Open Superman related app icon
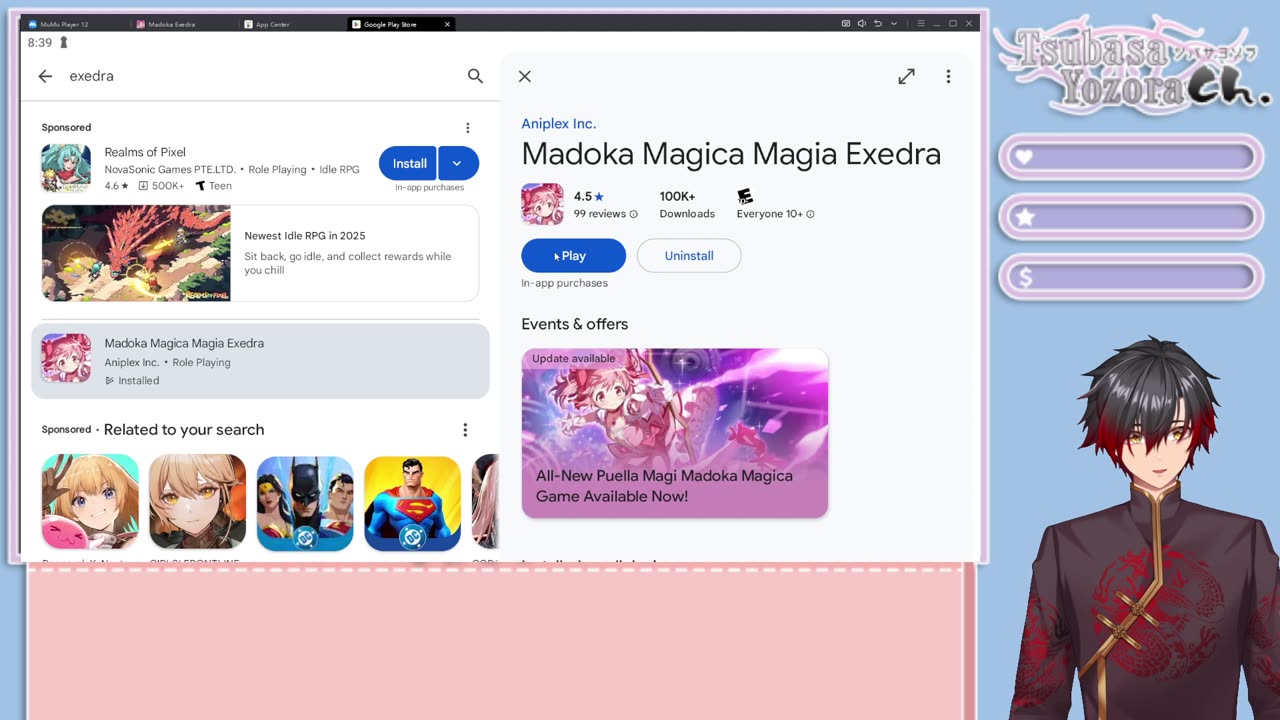 (412, 503)
